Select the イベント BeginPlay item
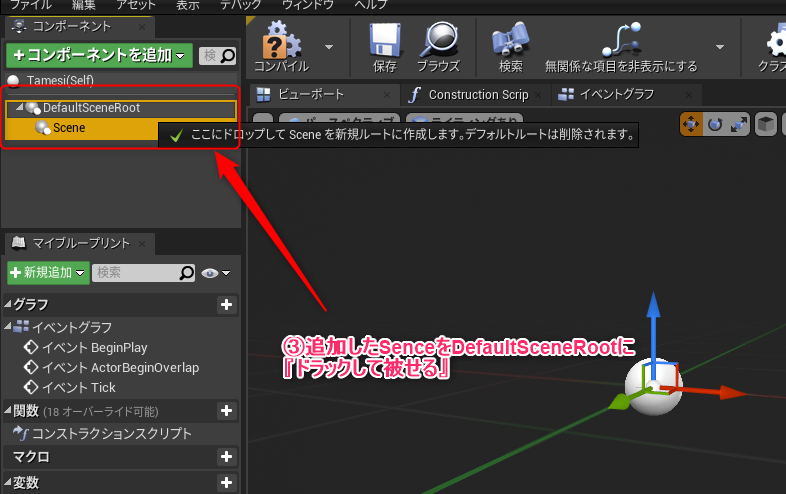The image size is (786, 494). [93, 348]
